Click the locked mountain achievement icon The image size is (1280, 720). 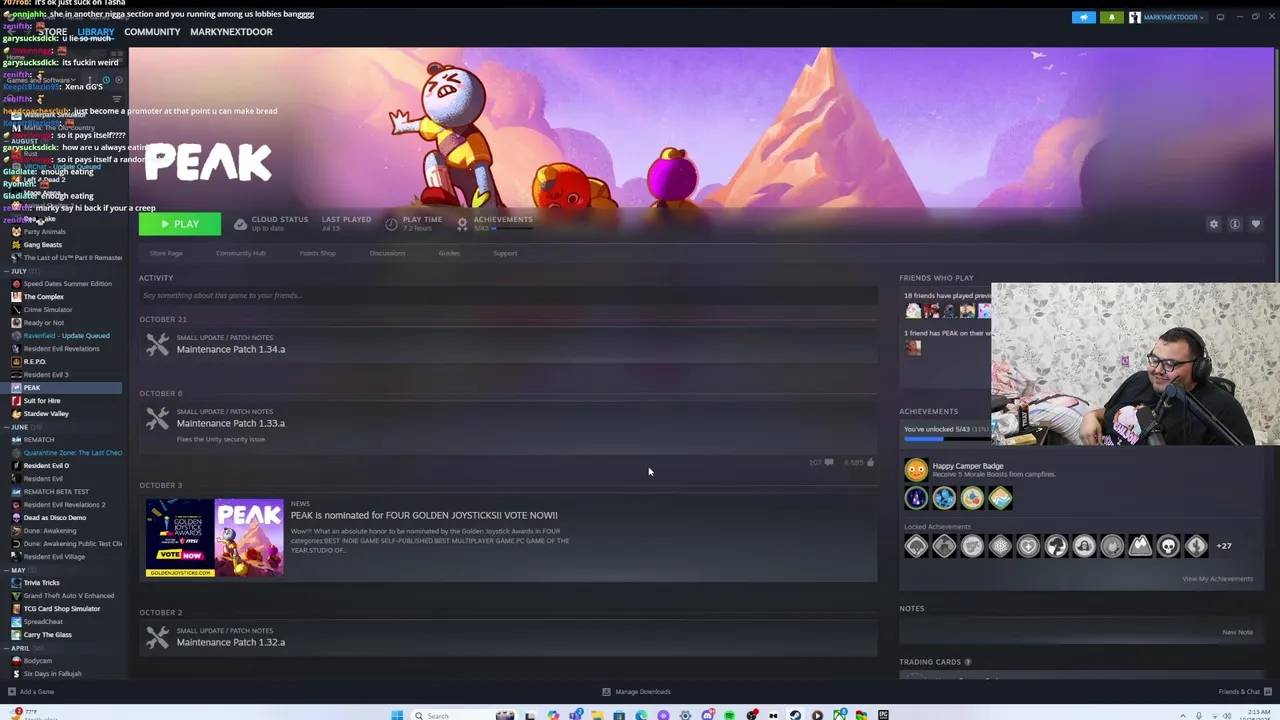point(1140,546)
